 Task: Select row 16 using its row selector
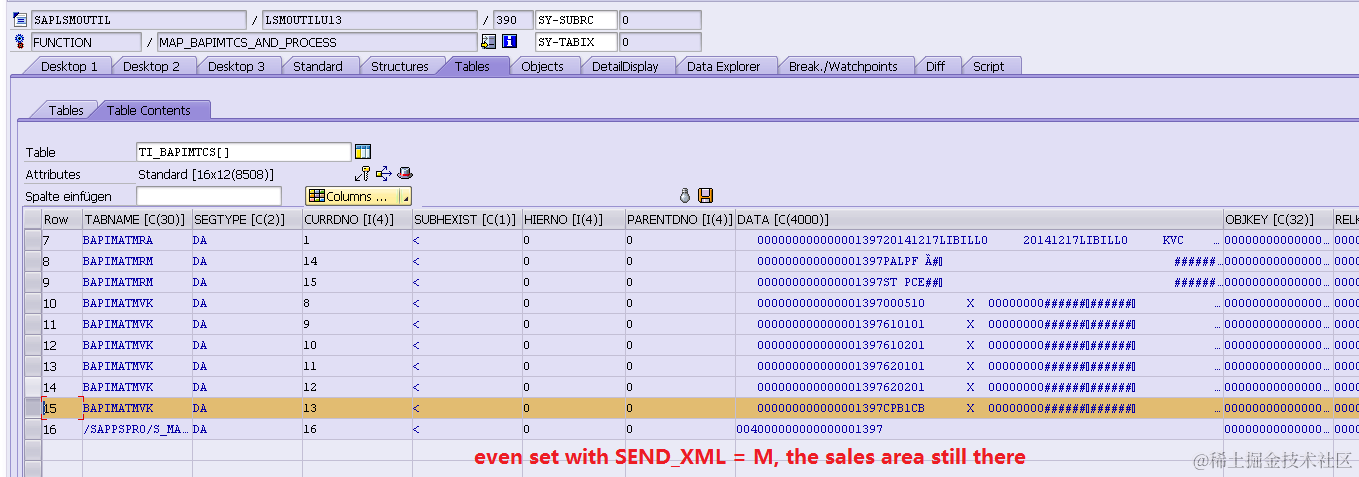33,429
